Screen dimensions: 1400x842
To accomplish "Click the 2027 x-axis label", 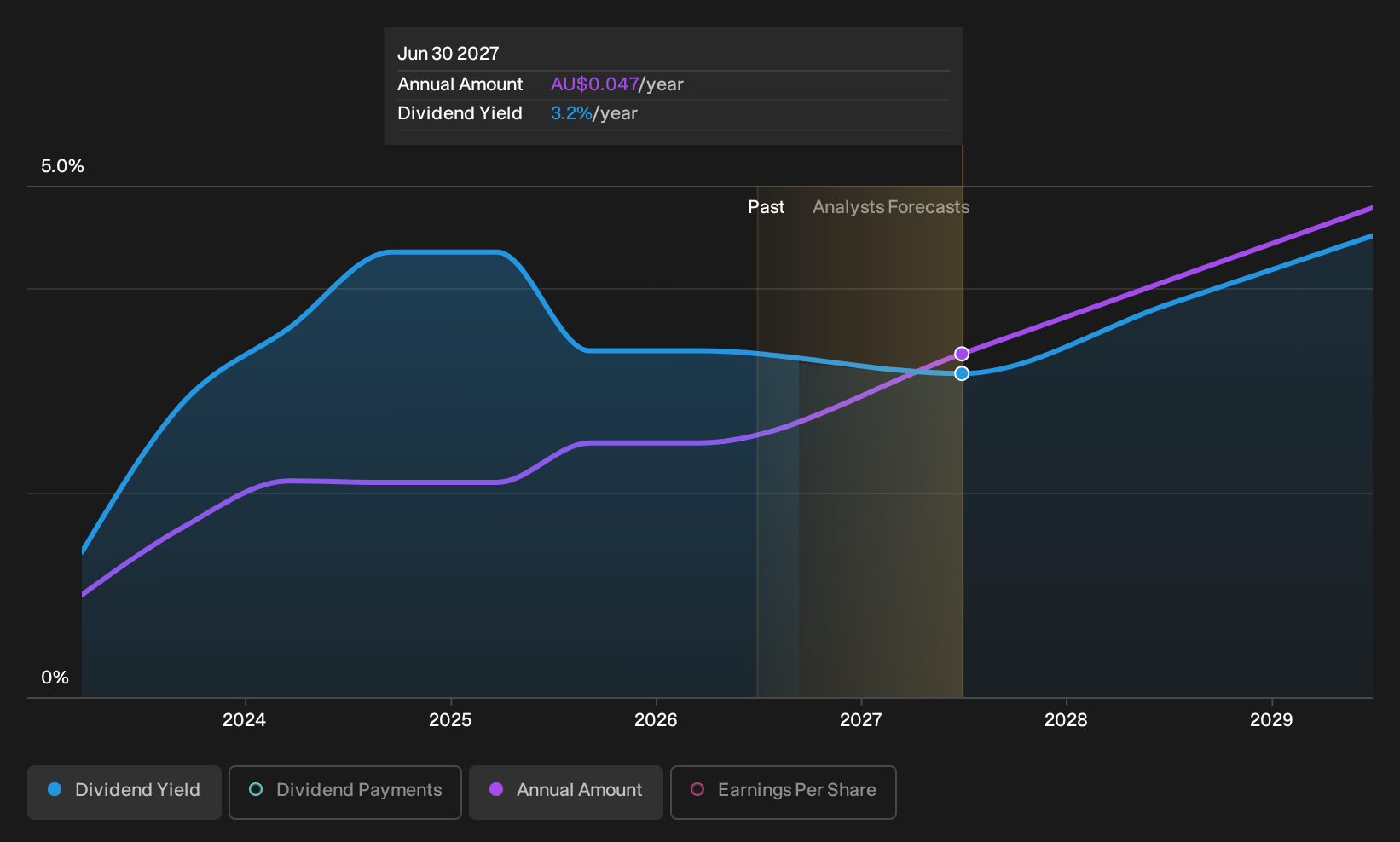I will pyautogui.click(x=861, y=720).
